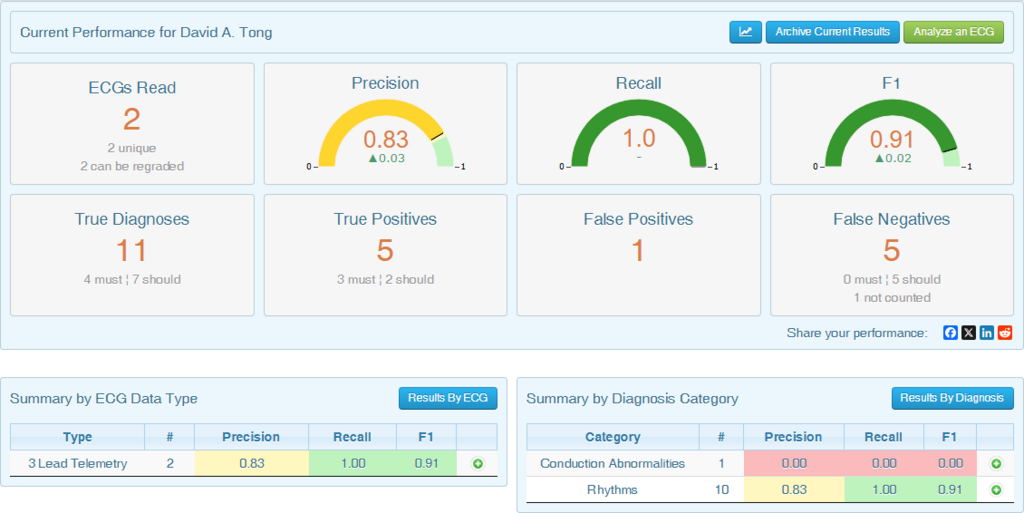Share performance on LinkedIn
Screen dimensions: 1024x513
tap(987, 333)
